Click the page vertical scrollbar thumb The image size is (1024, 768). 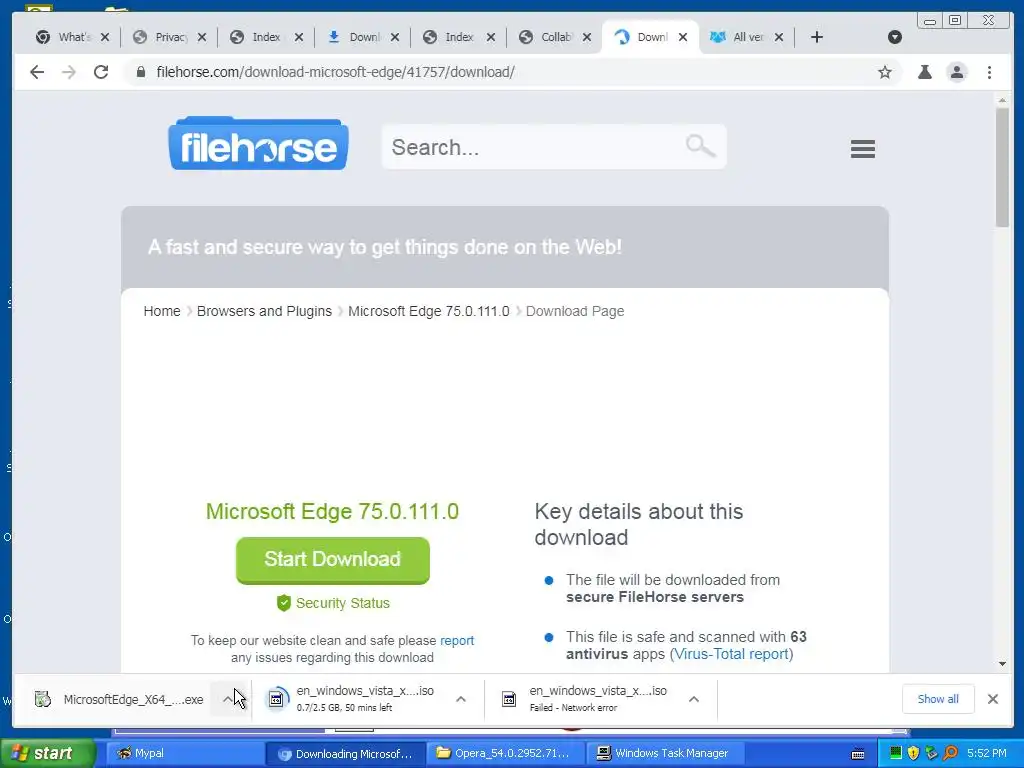1002,168
